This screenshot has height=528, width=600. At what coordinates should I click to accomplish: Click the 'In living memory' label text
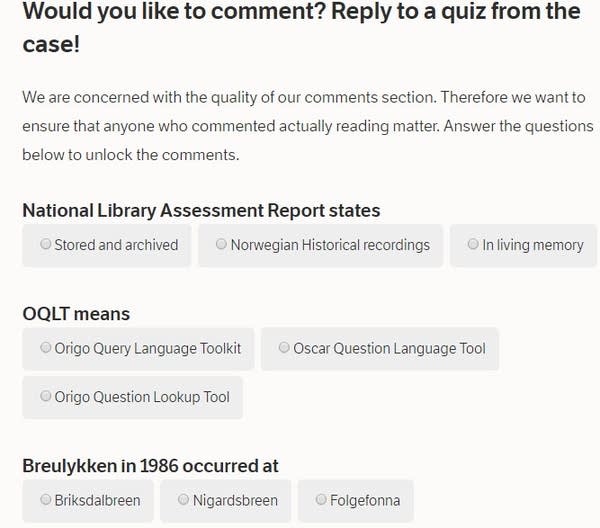click(532, 244)
